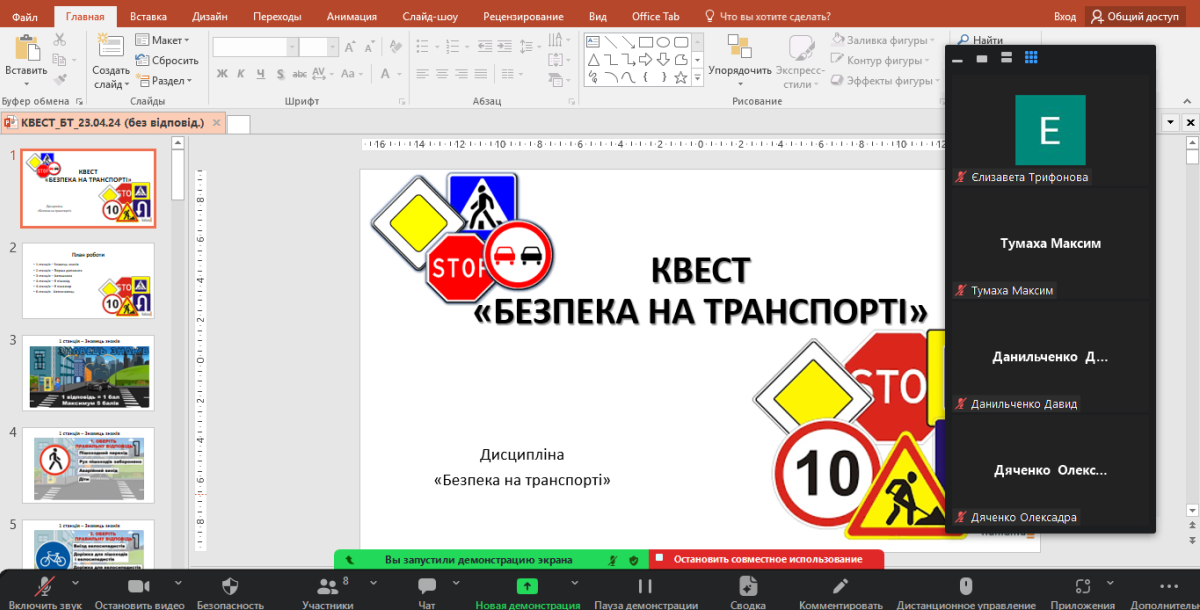The image size is (1200, 610).
Task: Switch video panel to grid view
Action: point(1031,58)
